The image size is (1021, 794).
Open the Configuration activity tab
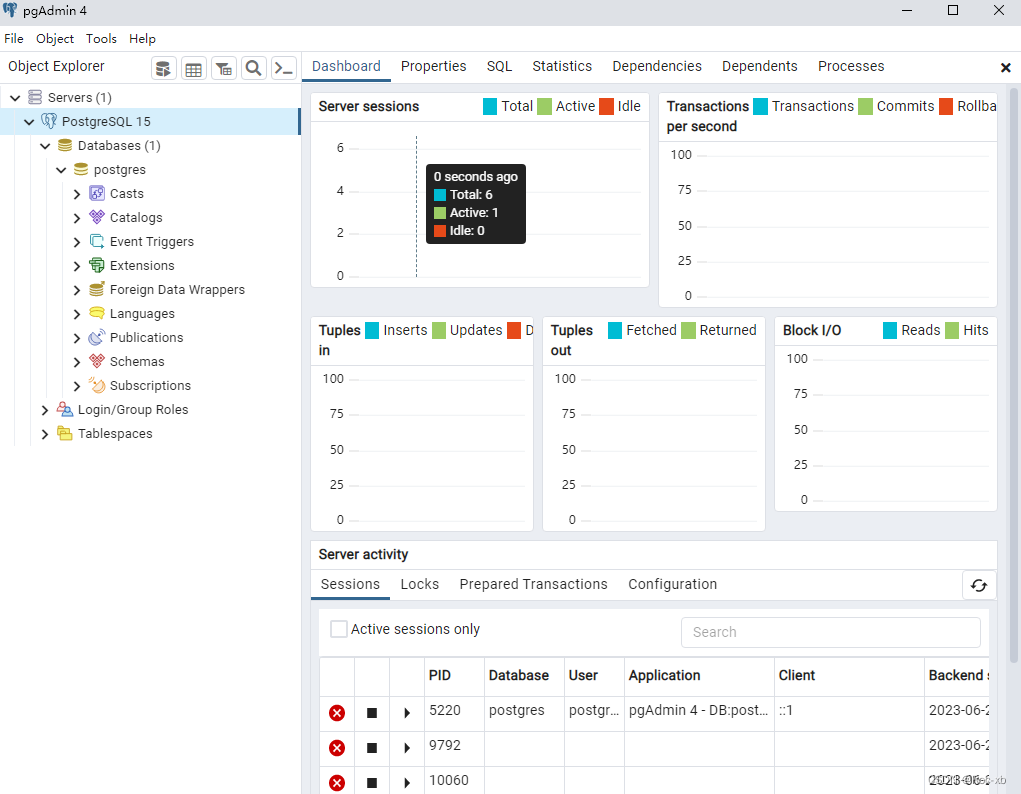[673, 584]
